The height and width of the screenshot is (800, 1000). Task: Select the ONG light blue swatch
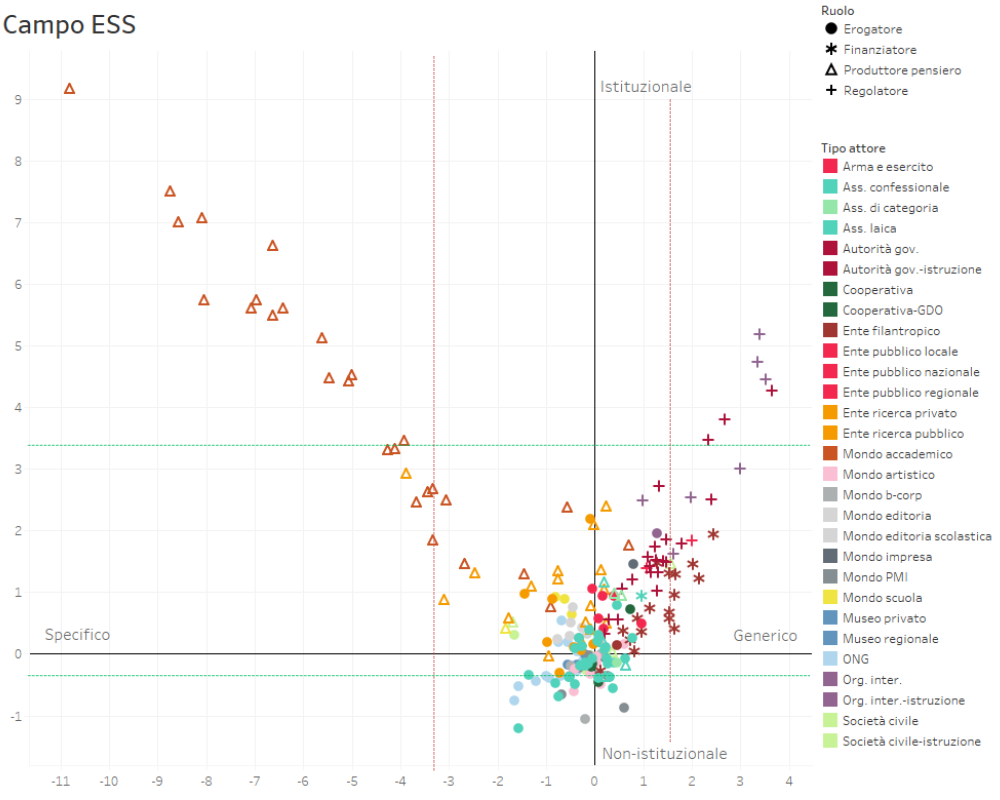tap(829, 659)
